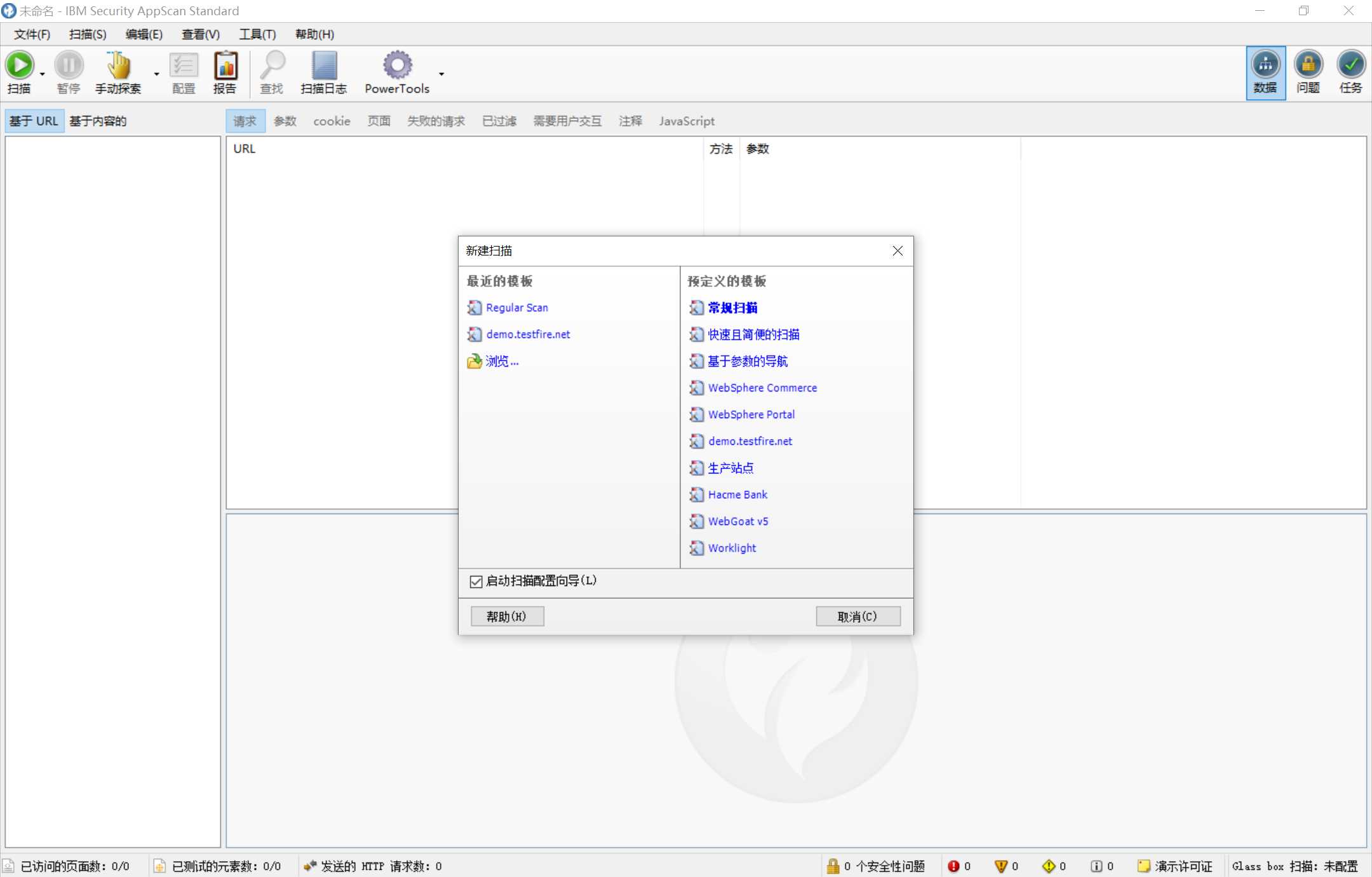Switch to Tasks (任务) view icon
Viewport: 1372px width, 877px height.
[x=1351, y=64]
